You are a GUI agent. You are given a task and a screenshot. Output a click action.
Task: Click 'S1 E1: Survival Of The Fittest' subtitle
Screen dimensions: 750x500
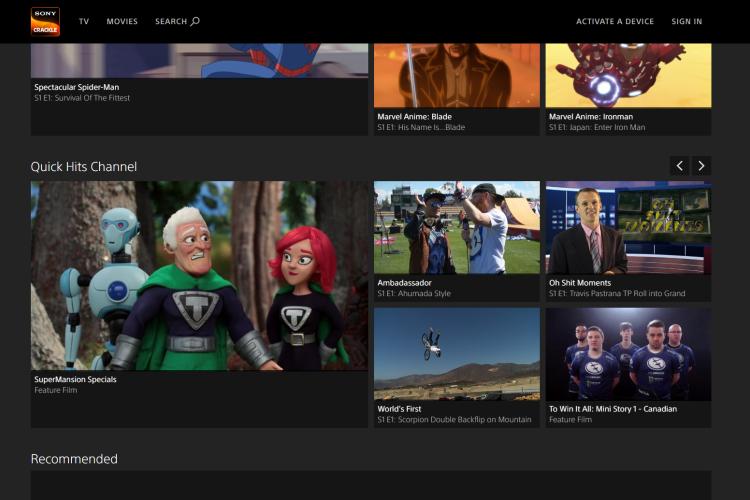click(x=82, y=98)
